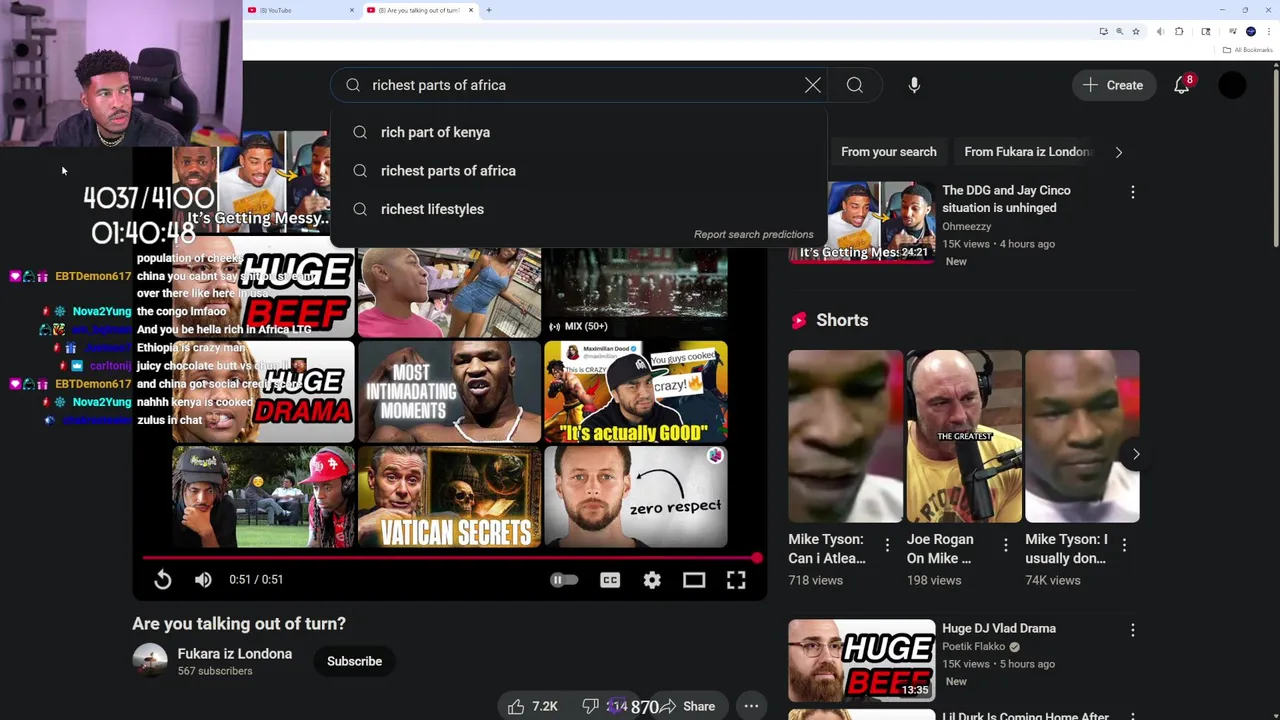Switch to the first YouTube browser tab
The height and width of the screenshot is (720, 1280).
click(x=300, y=10)
